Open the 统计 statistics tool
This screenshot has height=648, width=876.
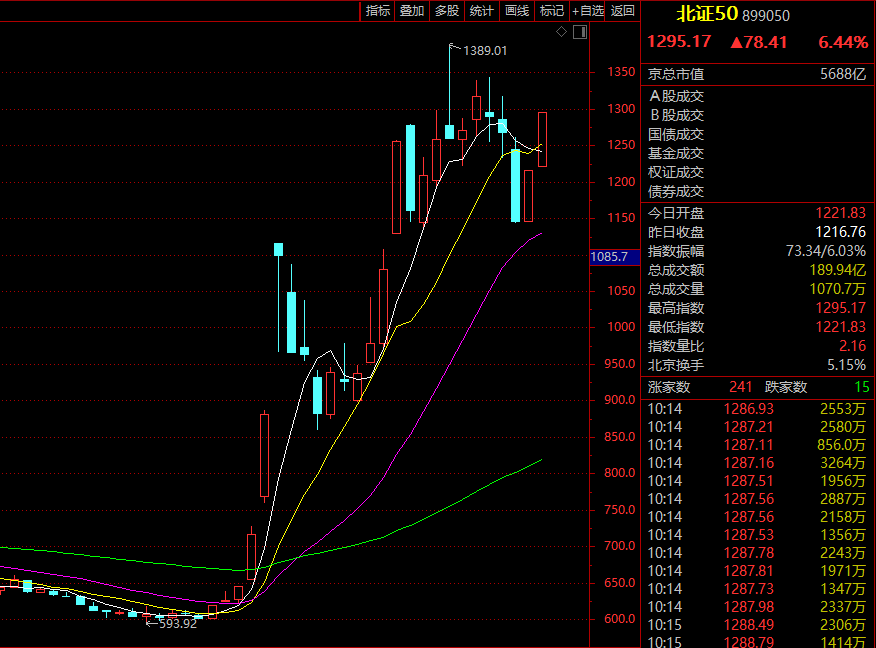[x=481, y=11]
